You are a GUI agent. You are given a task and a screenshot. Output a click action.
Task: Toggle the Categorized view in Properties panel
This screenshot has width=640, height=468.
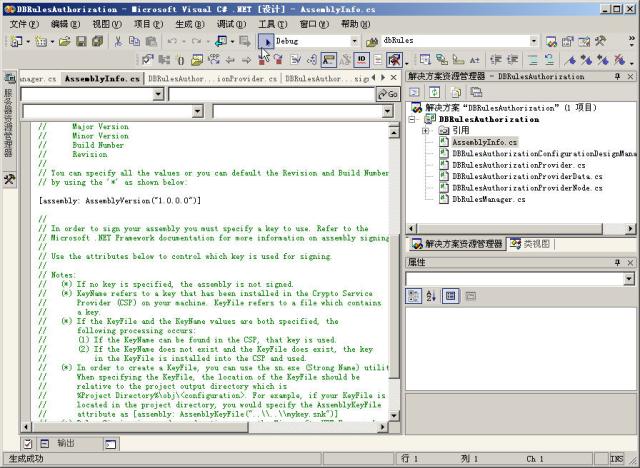coord(413,296)
